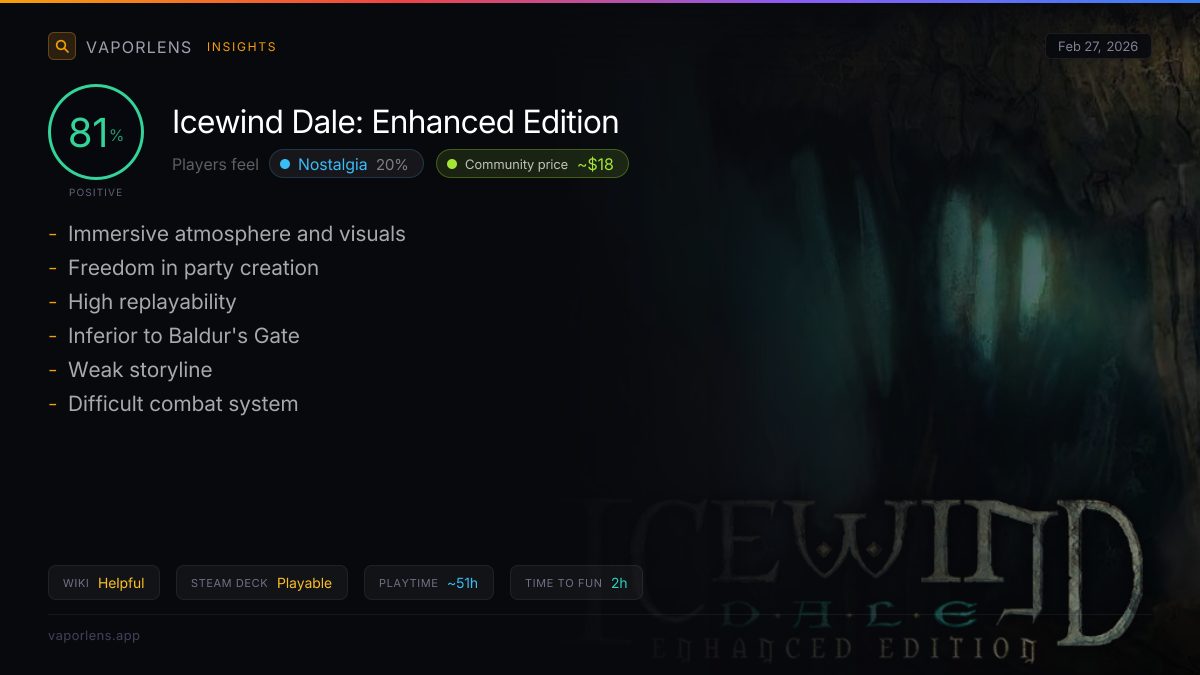The image size is (1200, 675).
Task: Click the Feb 27, 2026 date badge
Action: click(x=1098, y=47)
